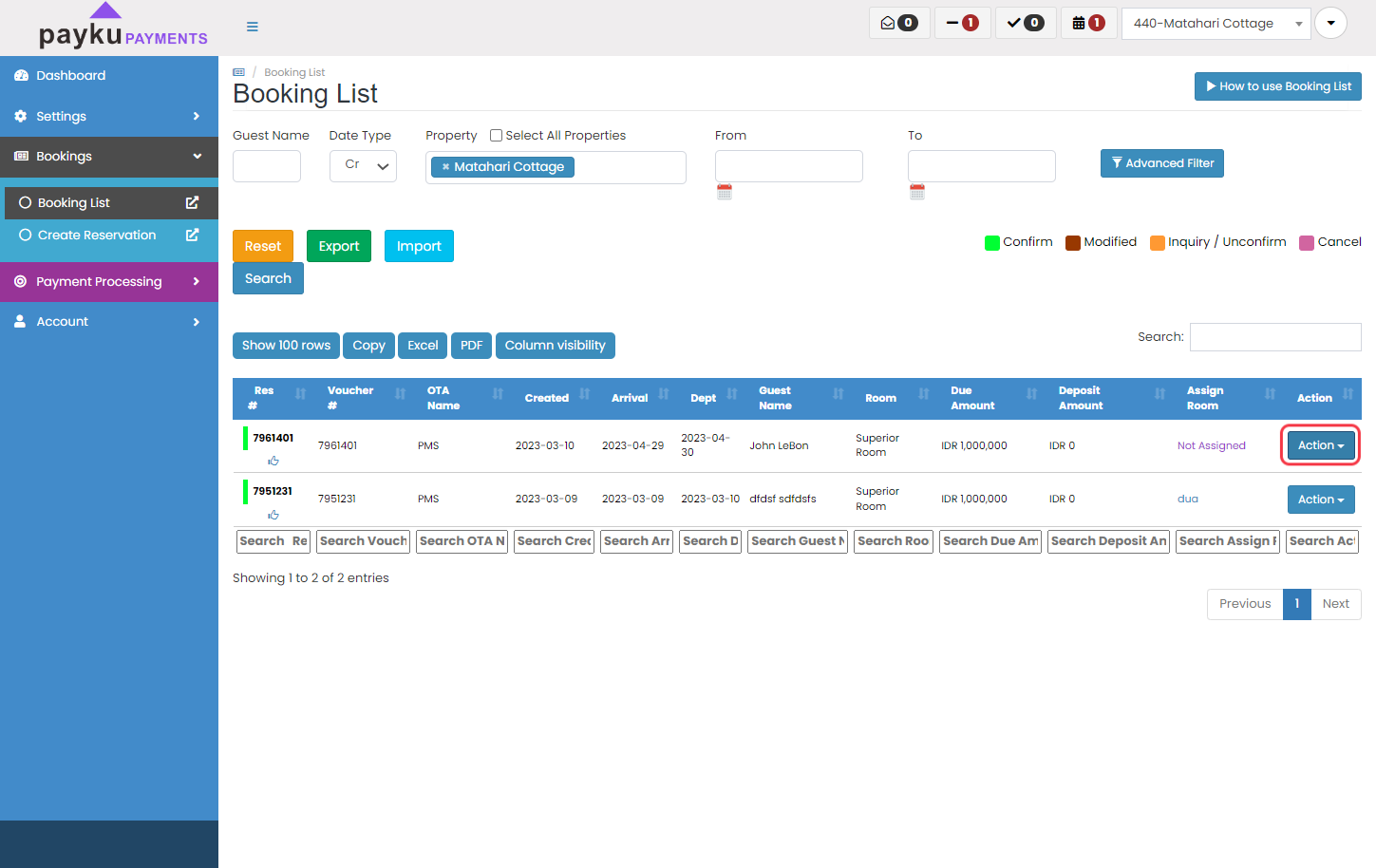Click the green Export button
This screenshot has height=868, width=1376.
coord(339,246)
